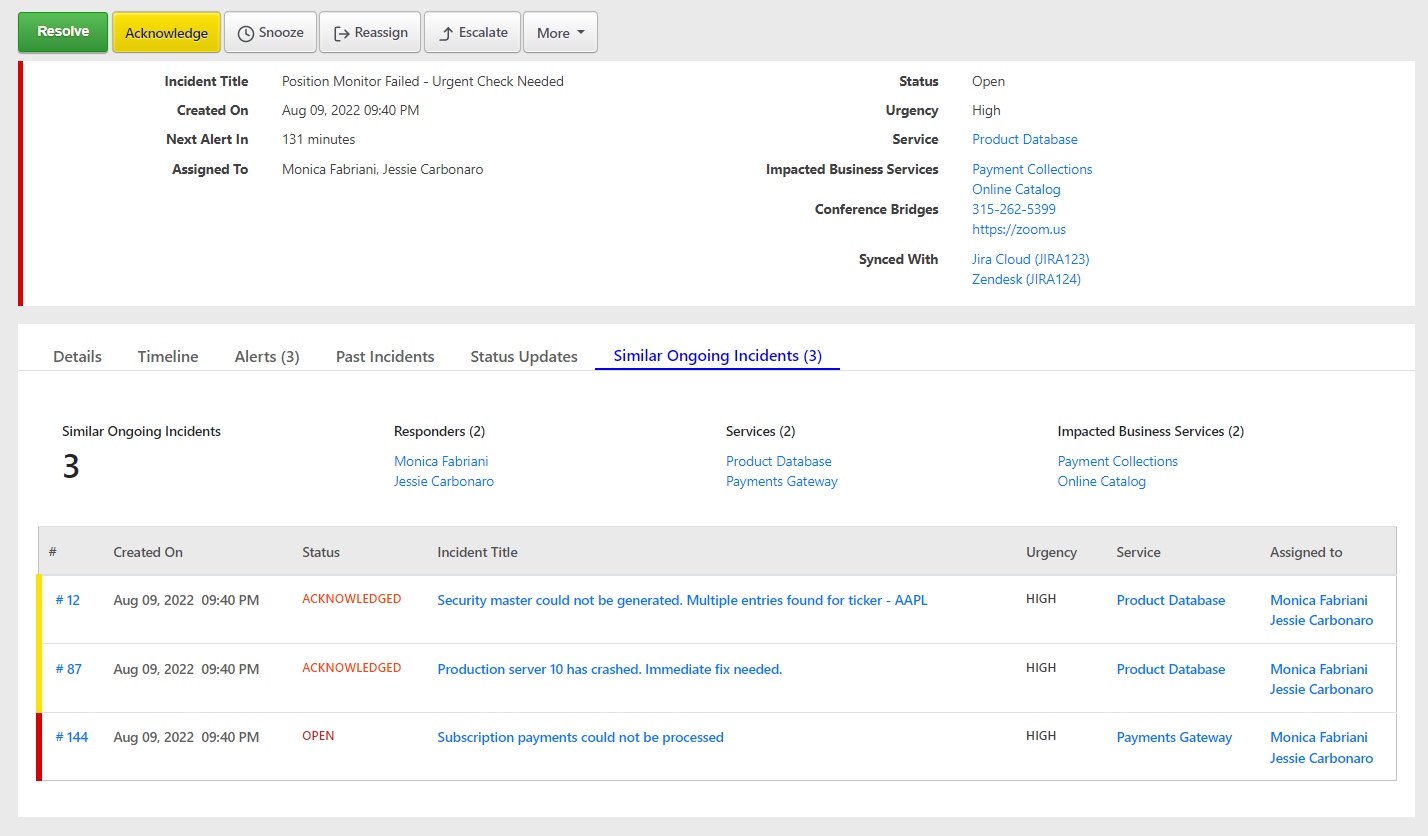Click Jessie Carbonaro in incident #144 row
The image size is (1428, 836).
click(1322, 758)
